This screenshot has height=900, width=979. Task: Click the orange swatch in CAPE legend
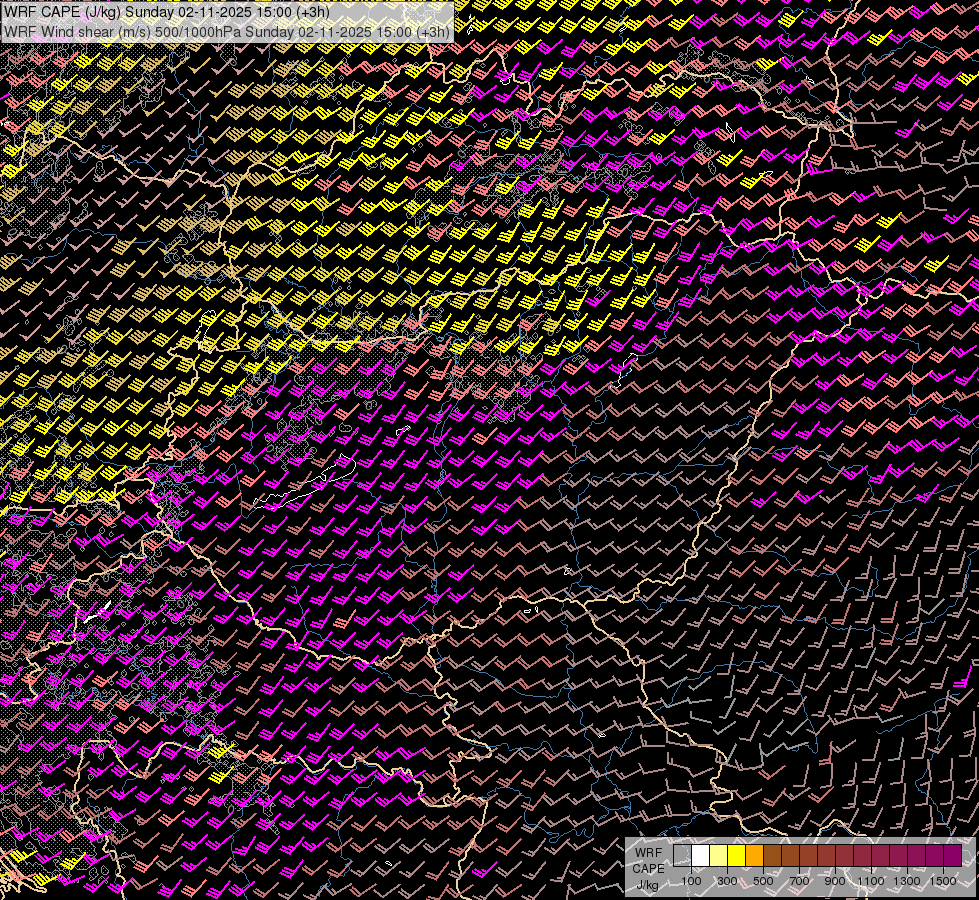754,856
